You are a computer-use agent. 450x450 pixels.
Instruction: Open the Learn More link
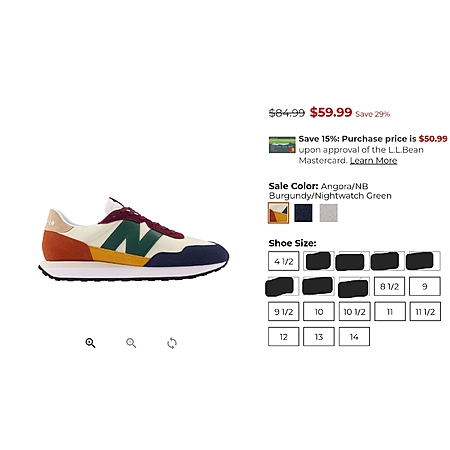pos(373,161)
